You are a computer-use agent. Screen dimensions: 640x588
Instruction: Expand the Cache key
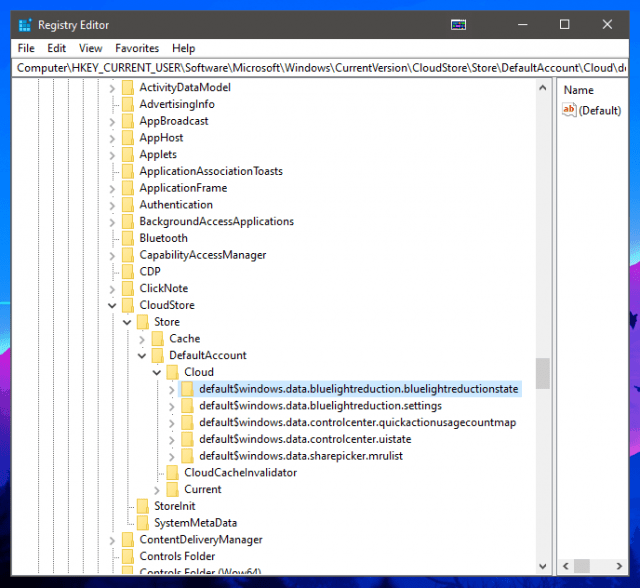(x=142, y=339)
